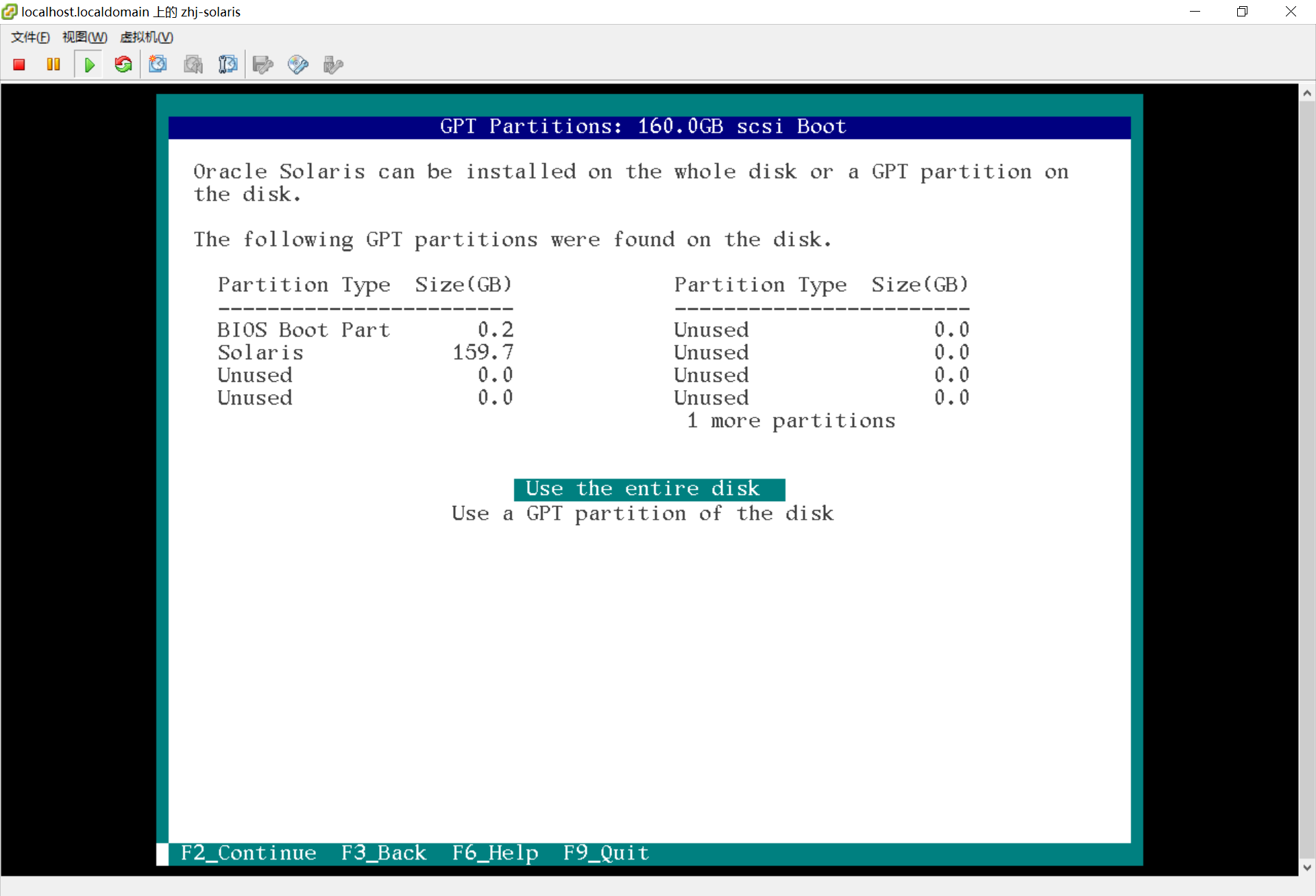Click the red-green reset VM icon

pyautogui.click(x=123, y=64)
